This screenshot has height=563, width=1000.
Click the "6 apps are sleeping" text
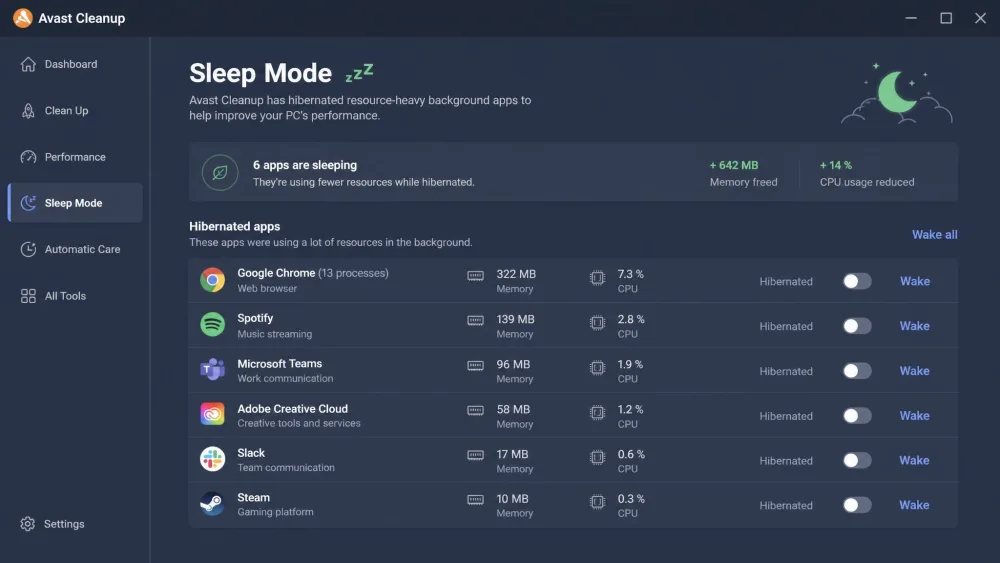point(305,165)
